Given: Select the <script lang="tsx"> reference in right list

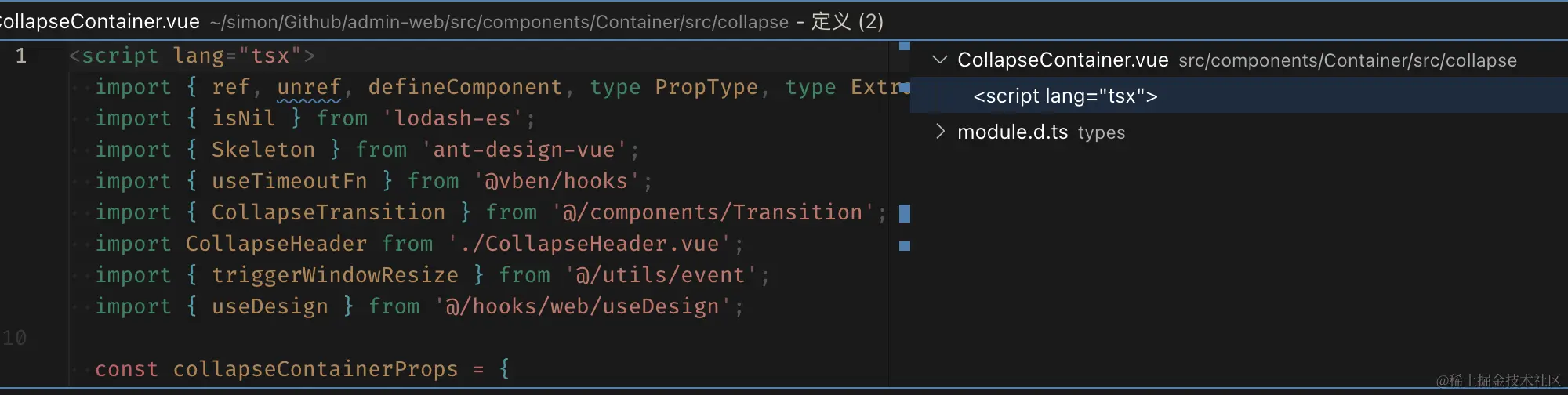Looking at the screenshot, I should coord(1065,96).
